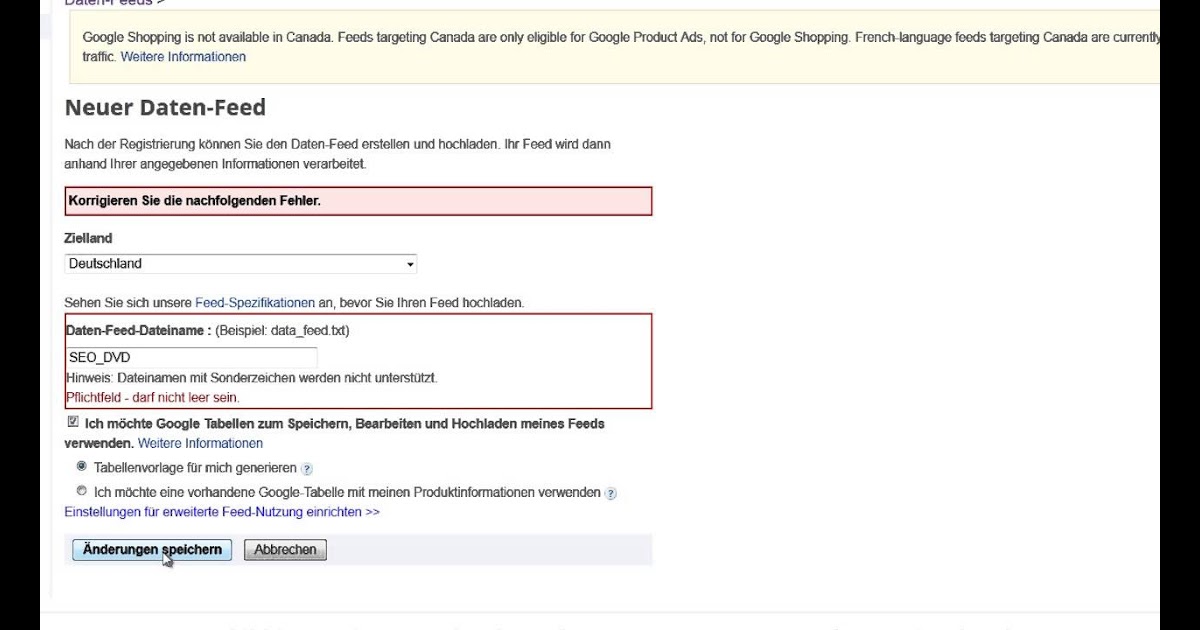This screenshot has height=630, width=1200.
Task: Click the Sonderzeichen 'Hinweis' note text
Action: click(x=253, y=378)
